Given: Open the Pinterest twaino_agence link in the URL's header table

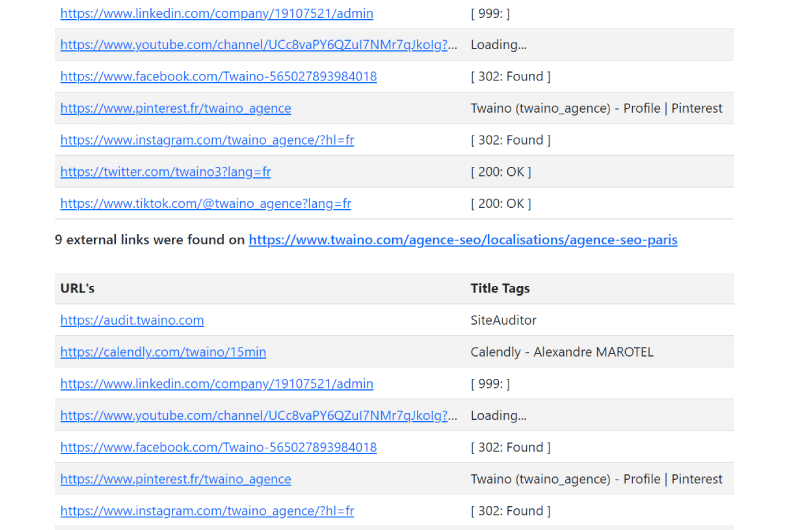Looking at the screenshot, I should point(176,479).
